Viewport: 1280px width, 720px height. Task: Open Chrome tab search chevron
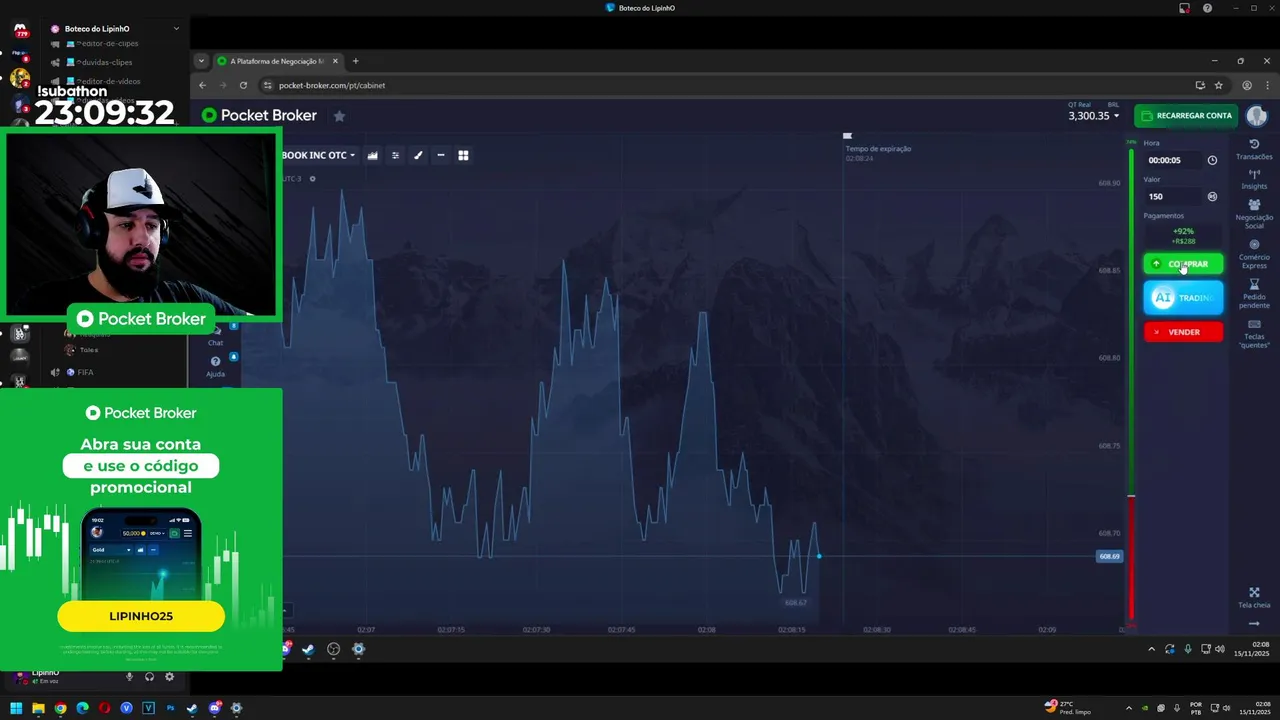201,61
